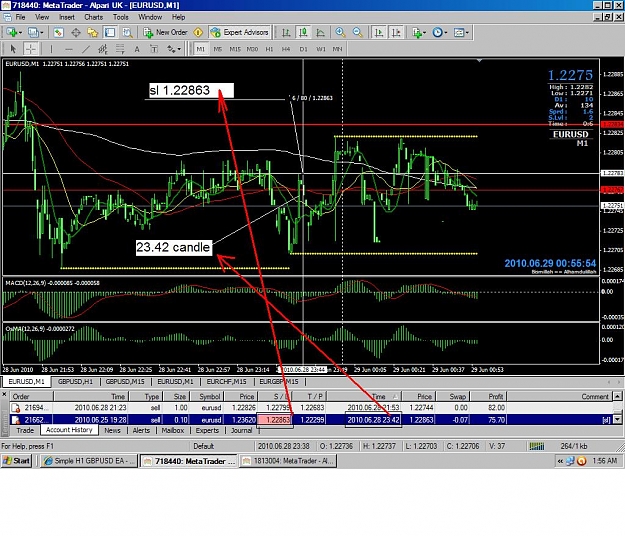Open the News tab in Terminal
The height and width of the screenshot is (536, 625).
(112, 430)
